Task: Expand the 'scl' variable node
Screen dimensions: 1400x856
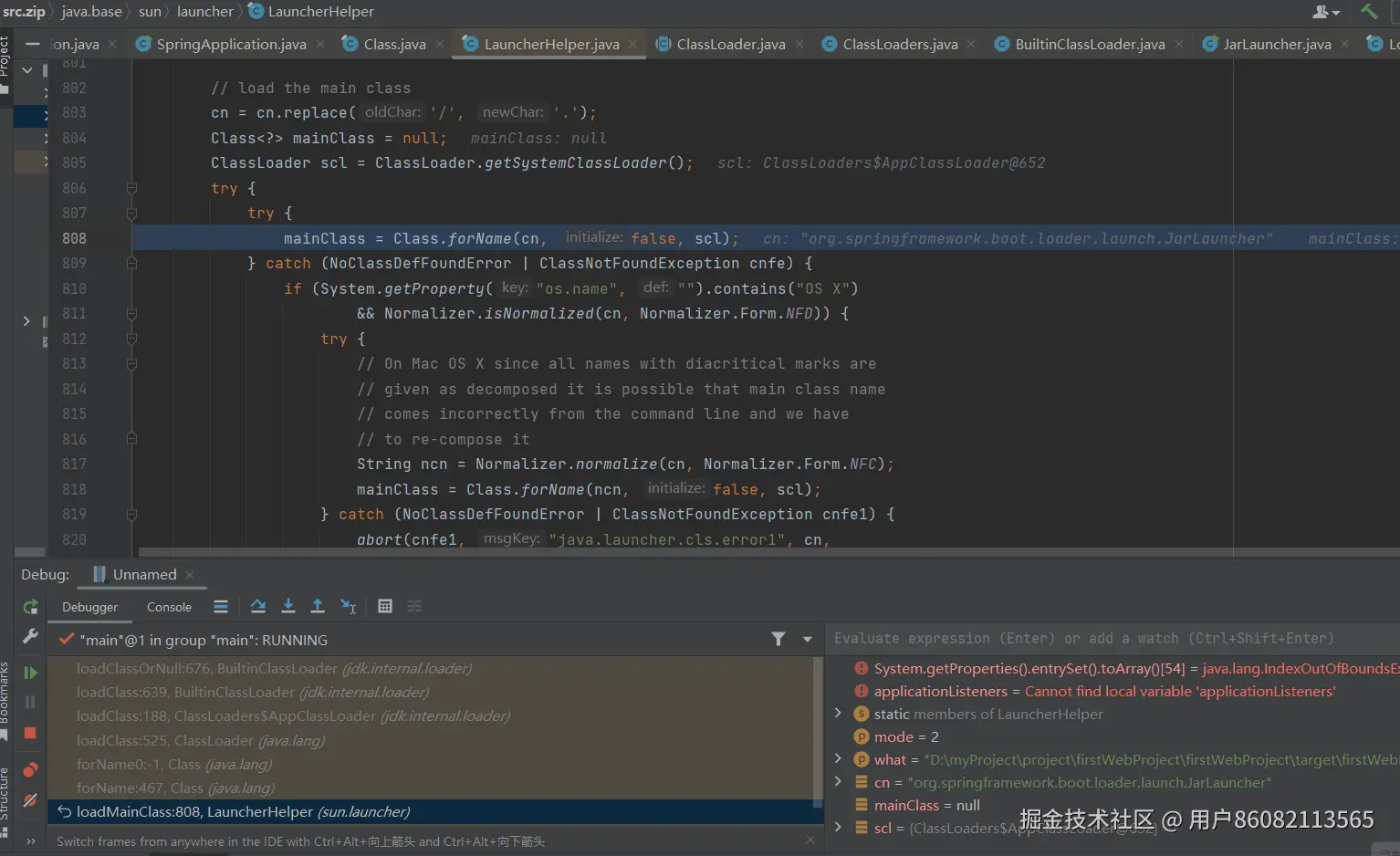Action: (x=838, y=828)
